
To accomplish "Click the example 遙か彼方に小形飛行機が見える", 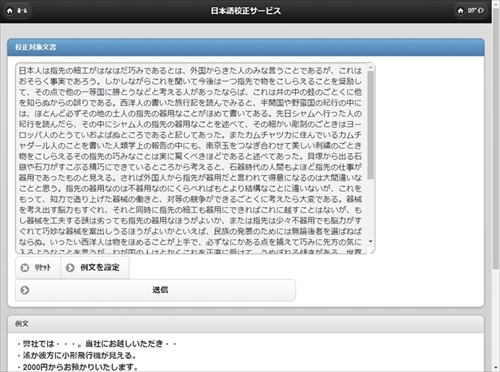I will [x=77, y=355].
